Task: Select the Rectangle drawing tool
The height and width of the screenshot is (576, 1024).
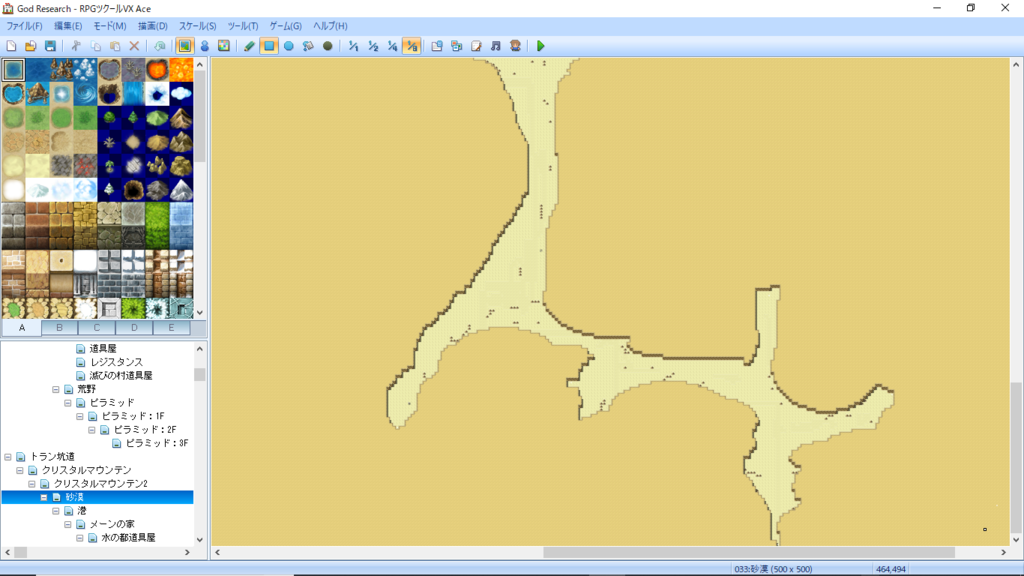Action: coord(269,46)
